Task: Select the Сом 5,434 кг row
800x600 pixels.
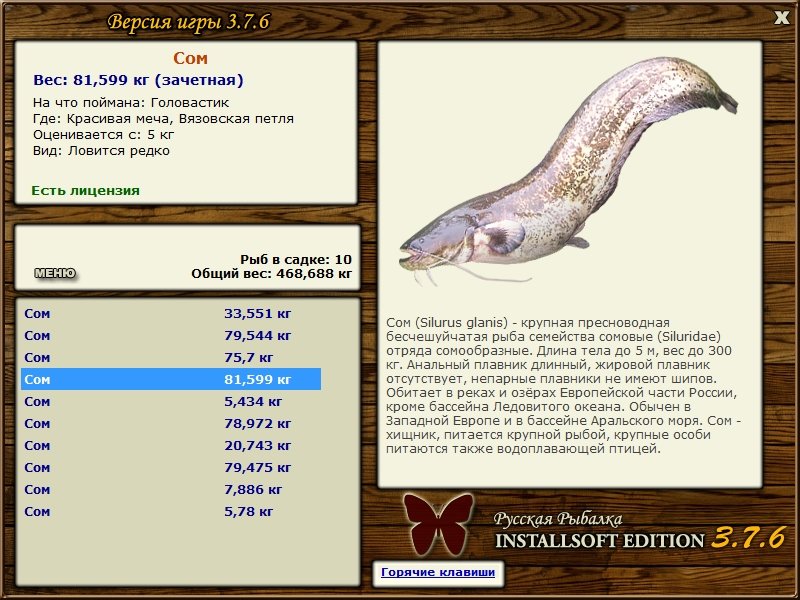Action: tap(171, 401)
